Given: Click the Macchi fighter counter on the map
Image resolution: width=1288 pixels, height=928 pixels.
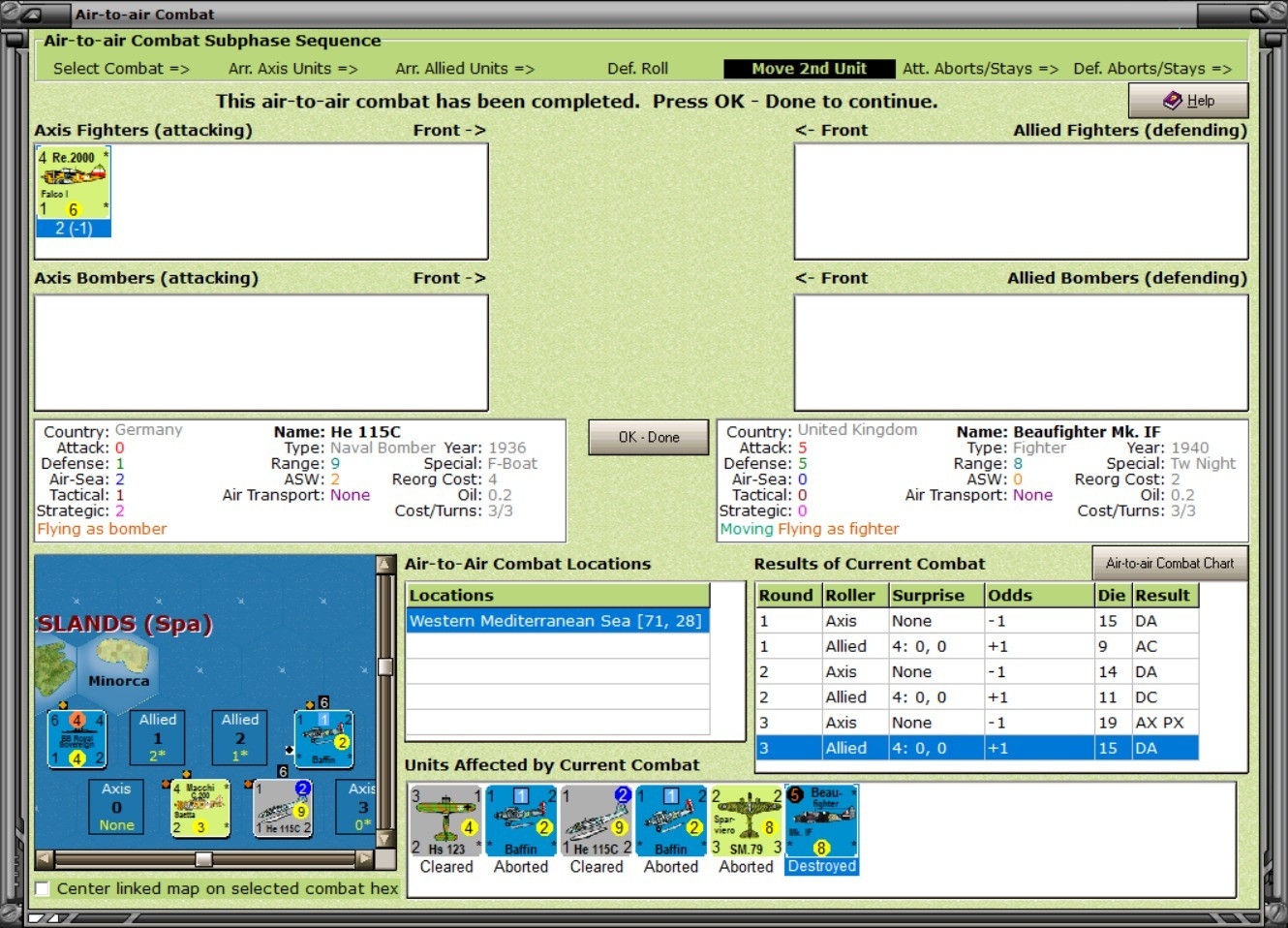Looking at the screenshot, I should click(200, 808).
